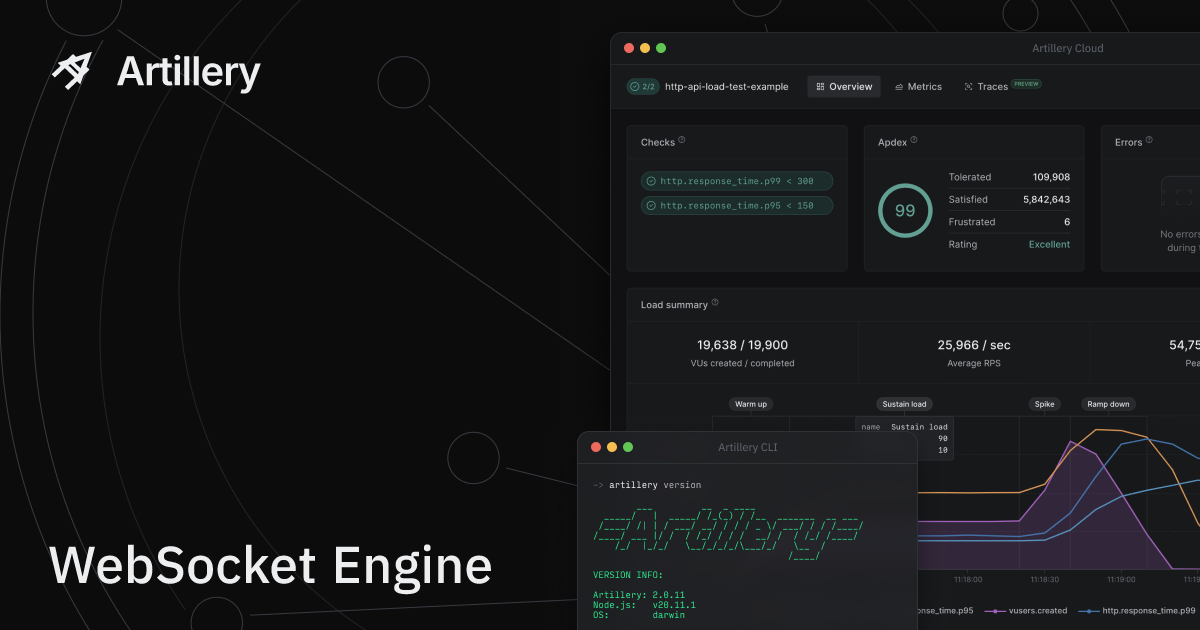Click the 11:19:00 time axis label
The image size is (1200, 630).
[x=1121, y=579]
